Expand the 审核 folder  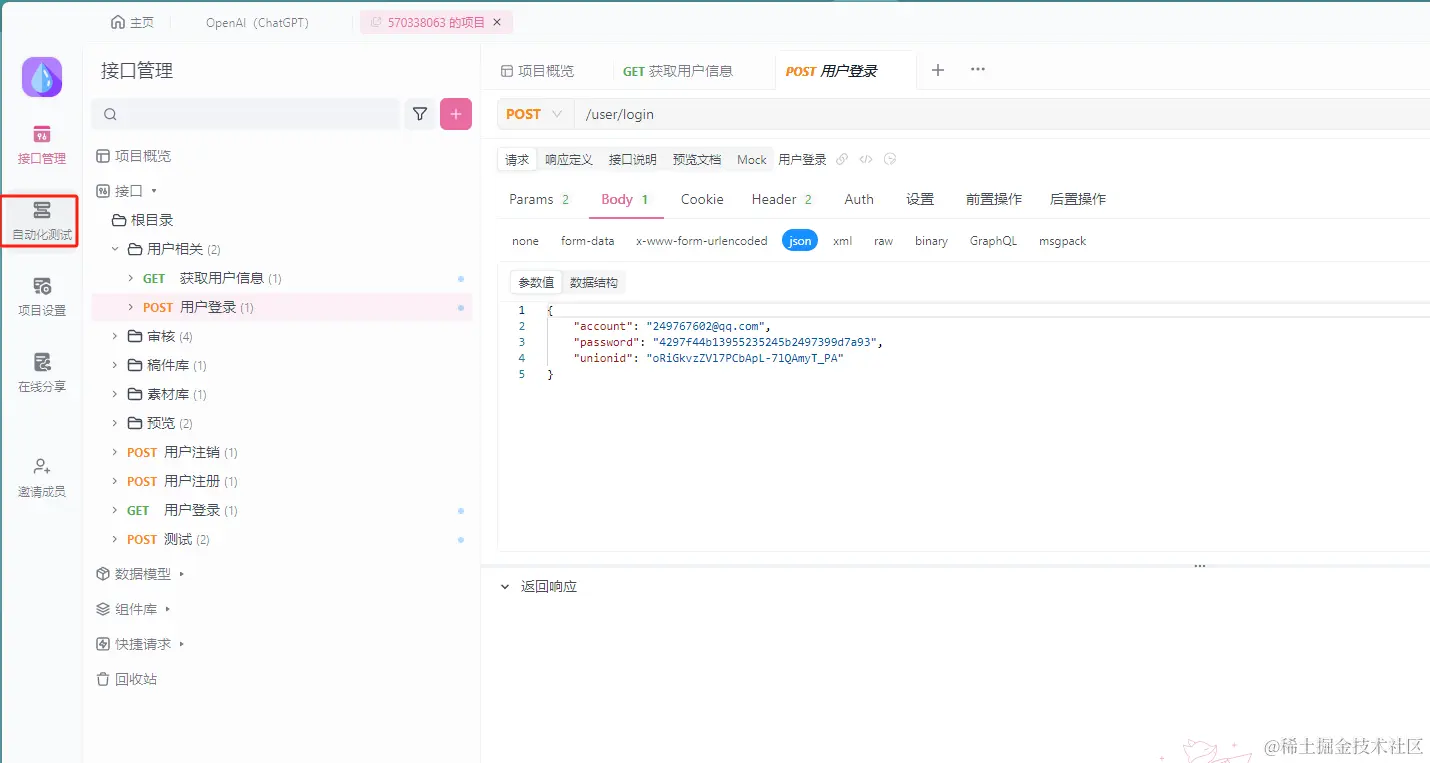pos(115,336)
